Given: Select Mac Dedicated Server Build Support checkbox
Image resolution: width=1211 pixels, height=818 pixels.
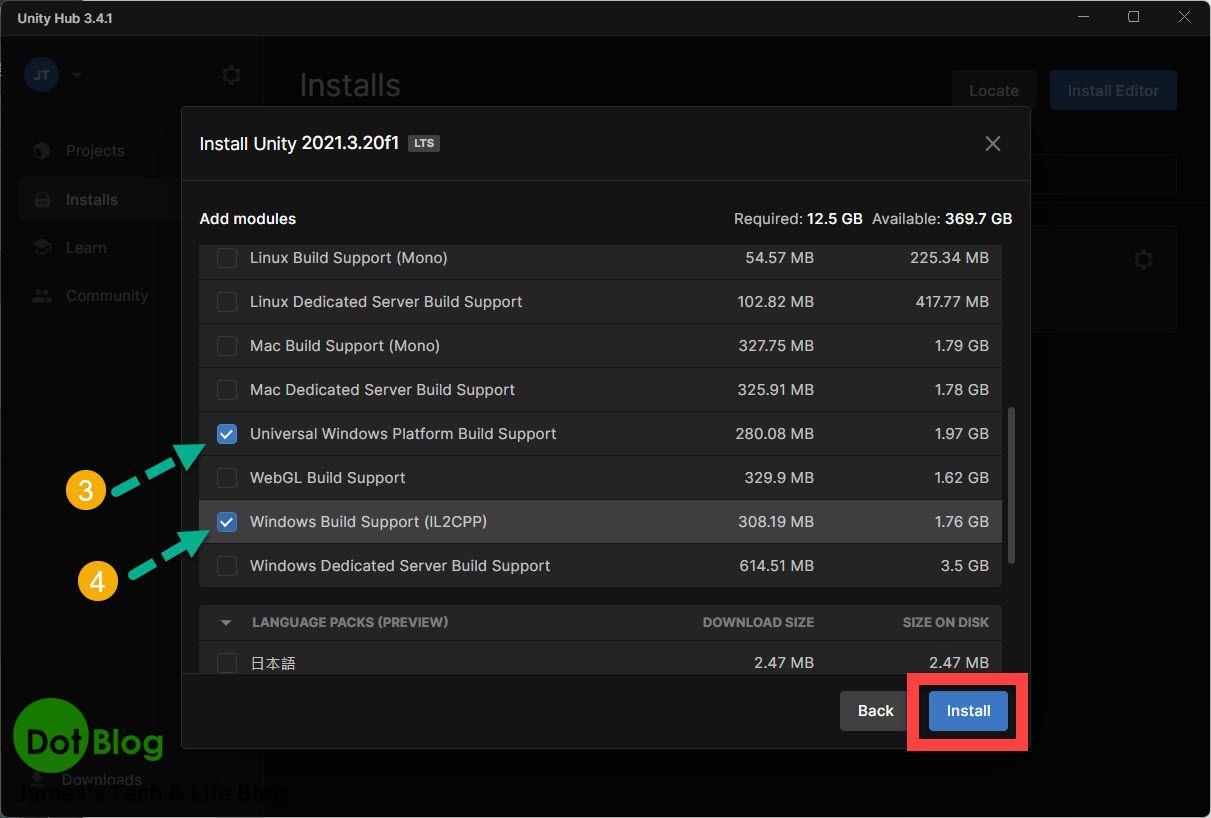Looking at the screenshot, I should pos(227,390).
